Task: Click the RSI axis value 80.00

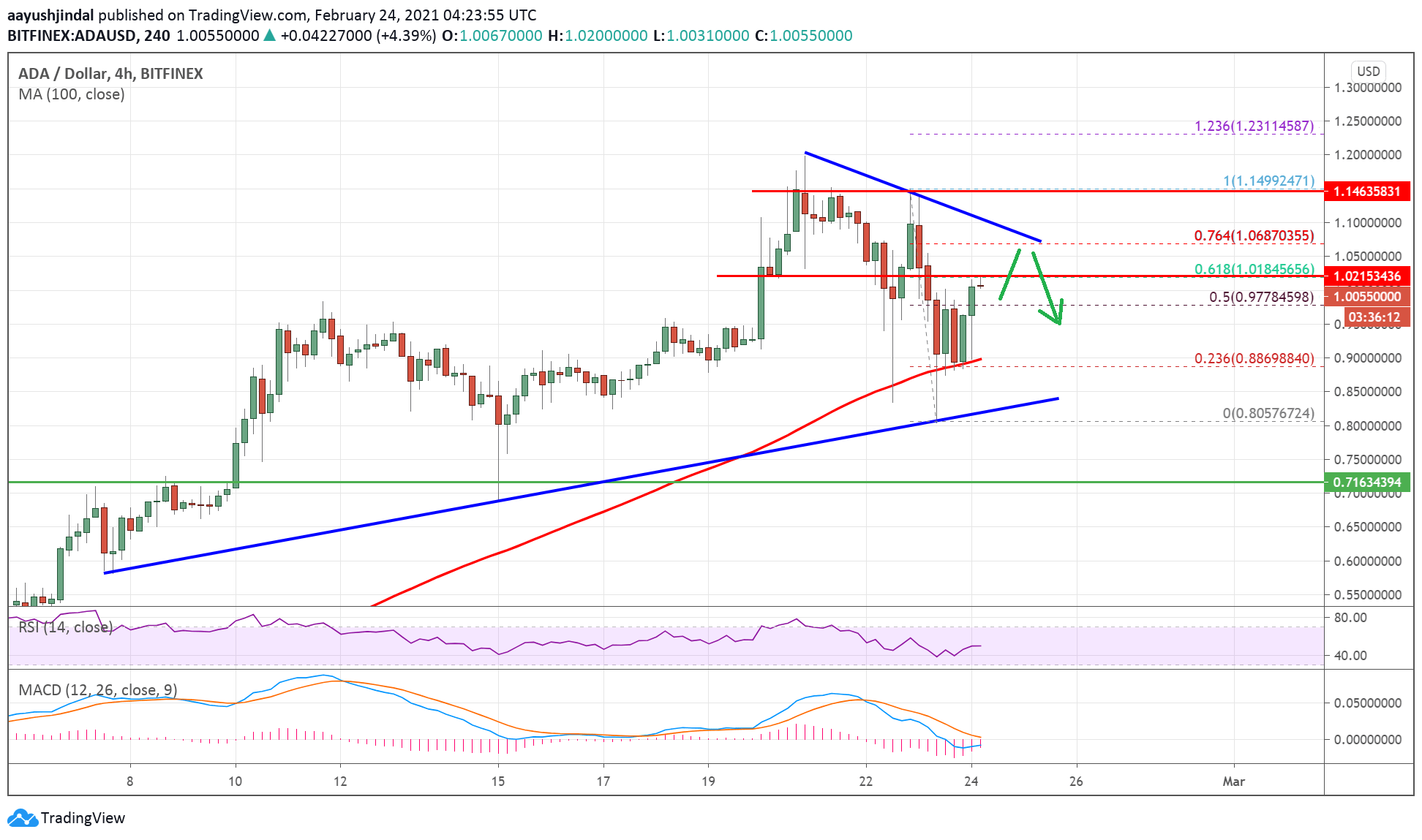Action: (x=1350, y=617)
